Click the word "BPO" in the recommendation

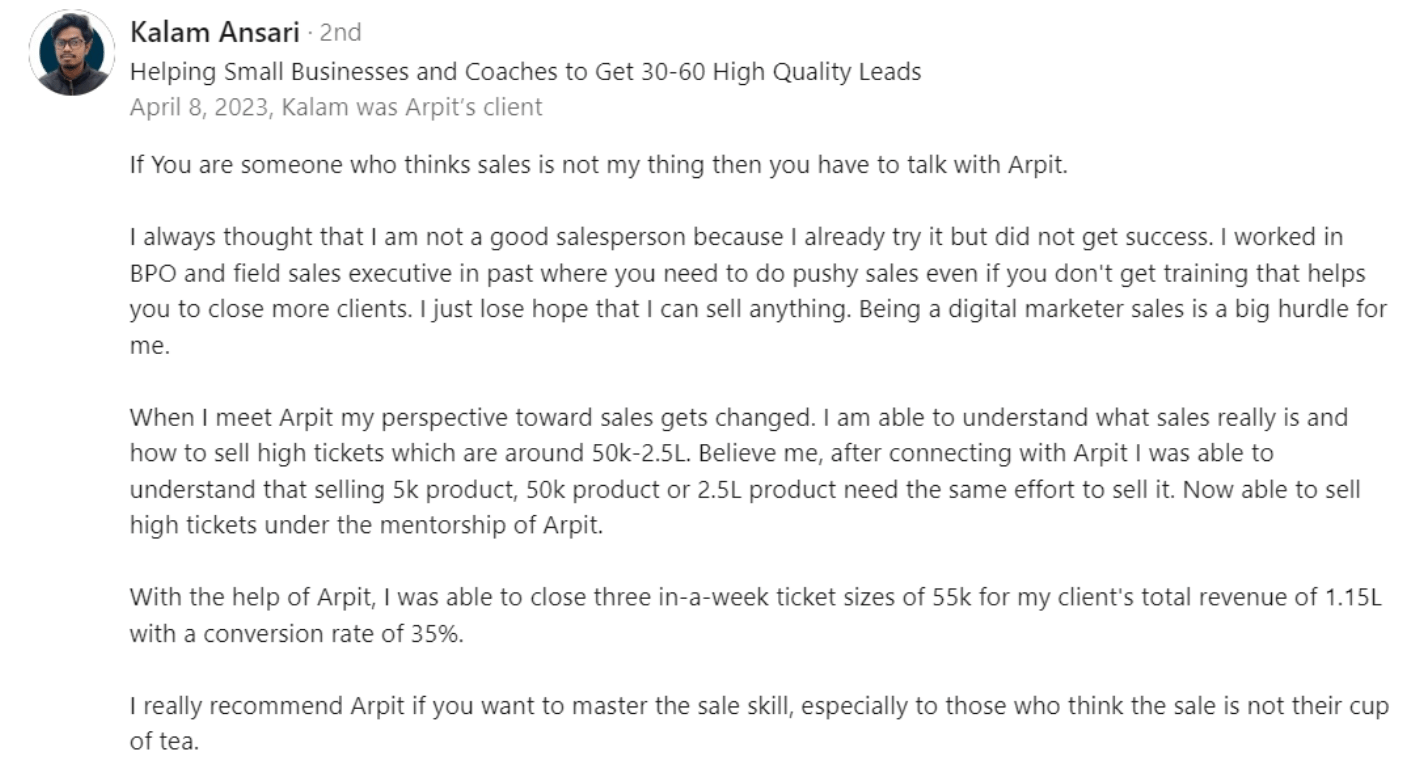(x=151, y=274)
